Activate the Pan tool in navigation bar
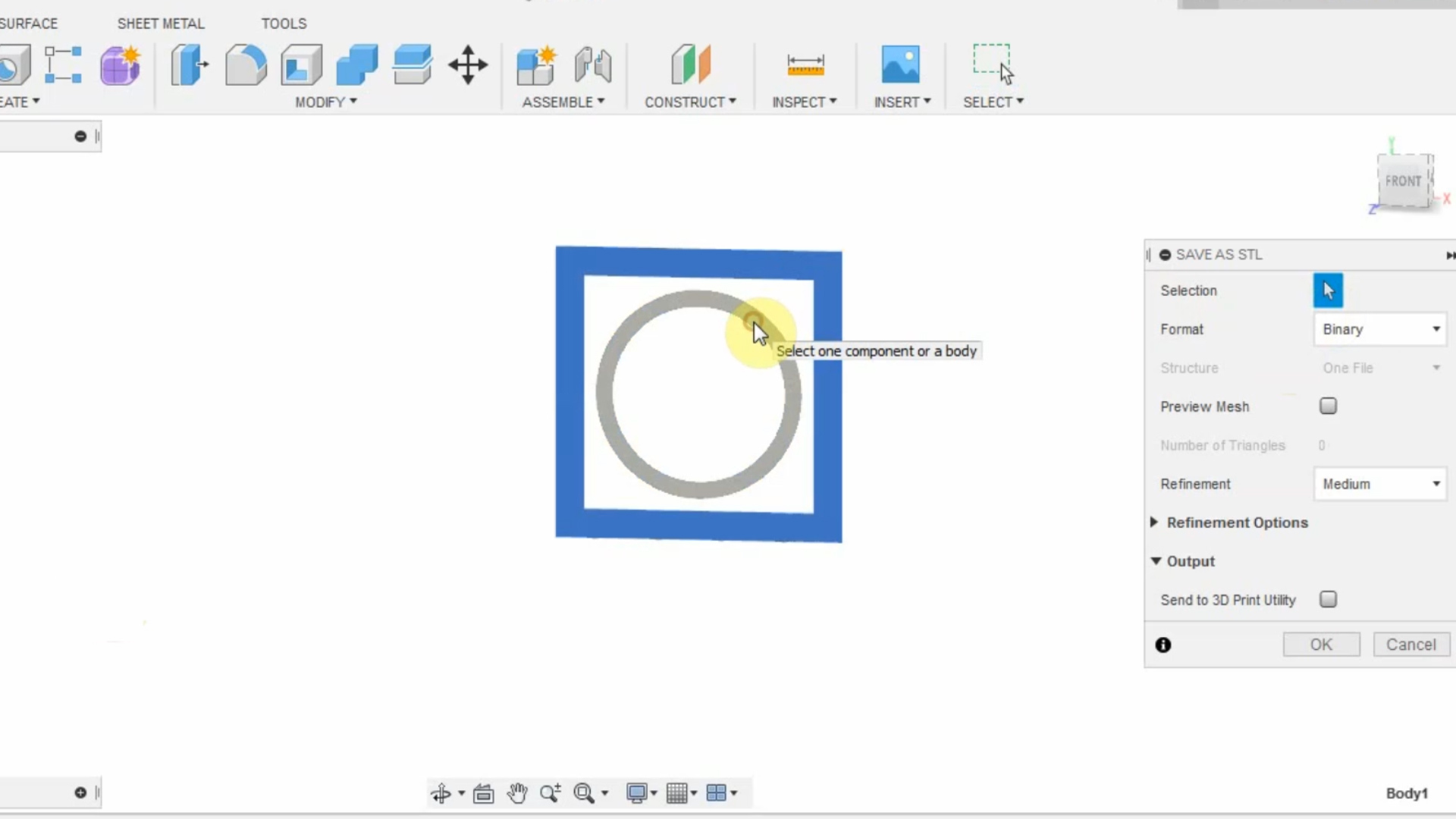The image size is (1456, 819). 517,793
